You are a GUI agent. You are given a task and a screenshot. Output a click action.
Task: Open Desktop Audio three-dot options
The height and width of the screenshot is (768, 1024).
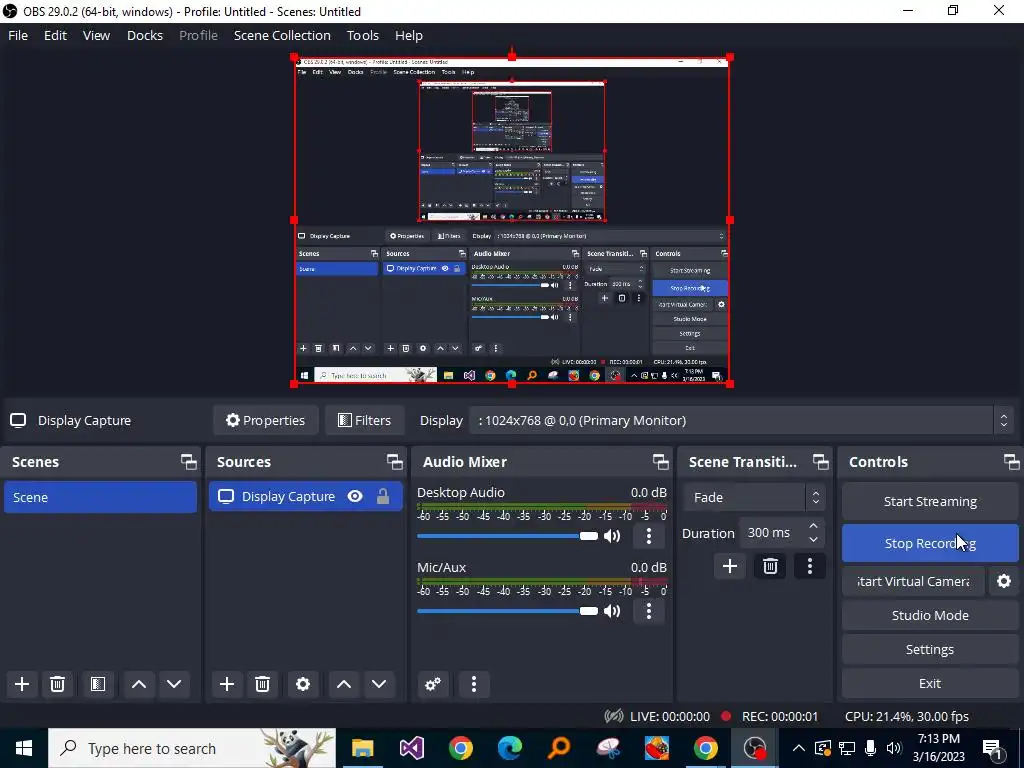coord(648,536)
